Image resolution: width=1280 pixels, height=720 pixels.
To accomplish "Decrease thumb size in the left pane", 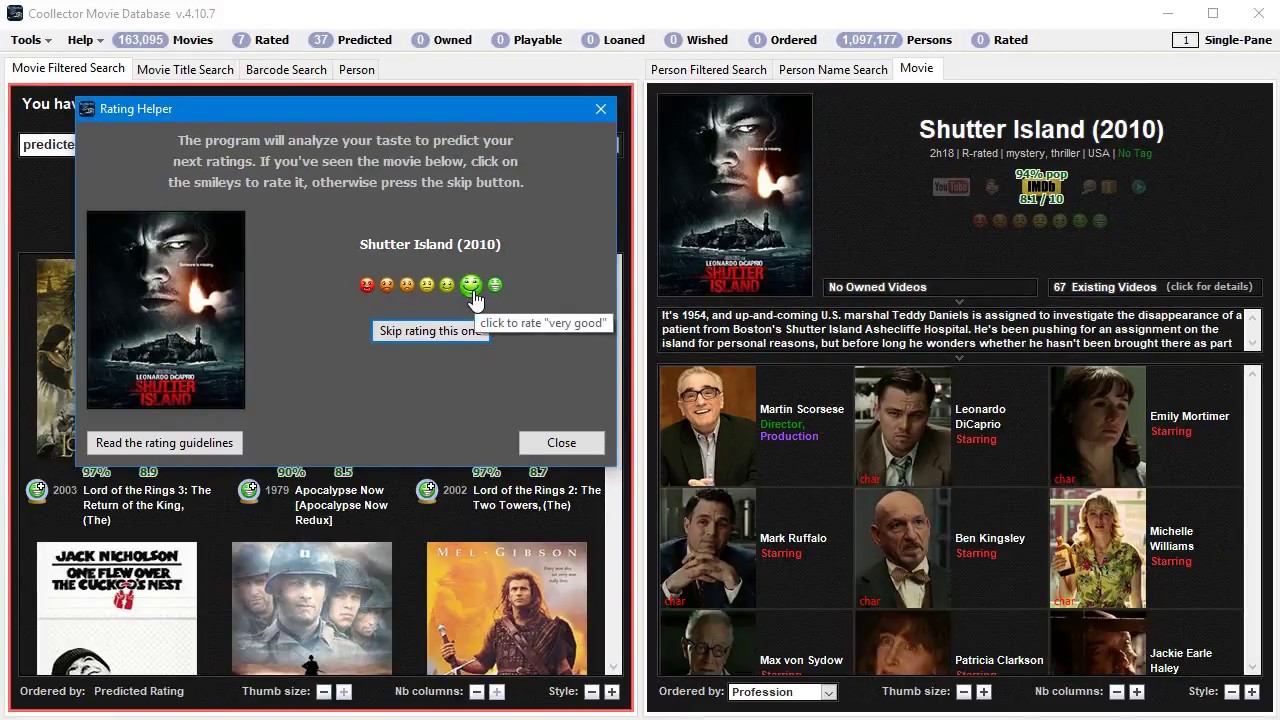I will (x=324, y=692).
